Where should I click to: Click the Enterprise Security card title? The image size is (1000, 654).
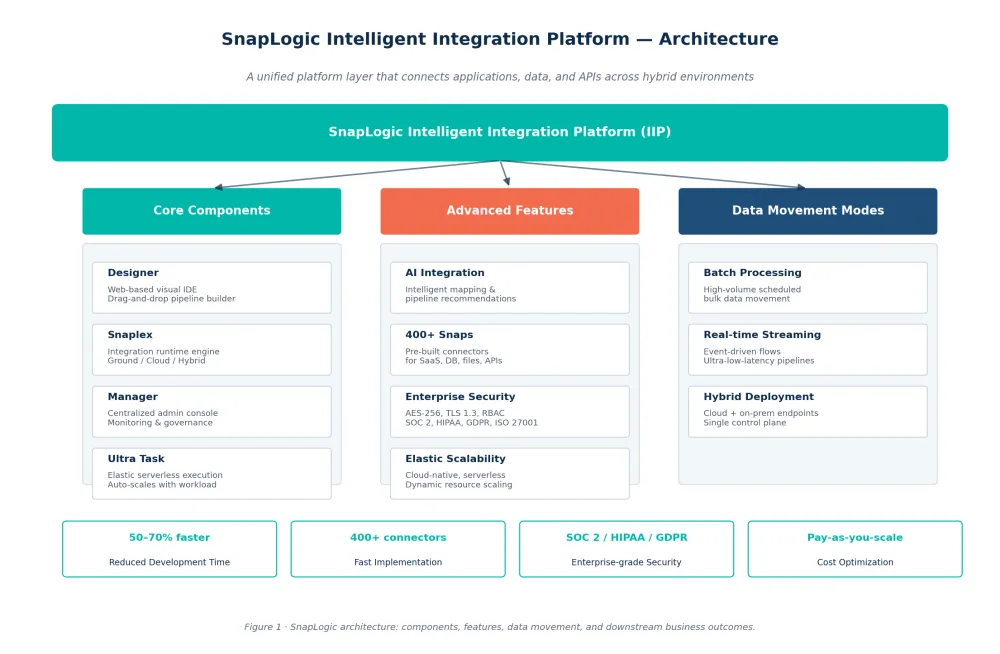[x=460, y=396]
